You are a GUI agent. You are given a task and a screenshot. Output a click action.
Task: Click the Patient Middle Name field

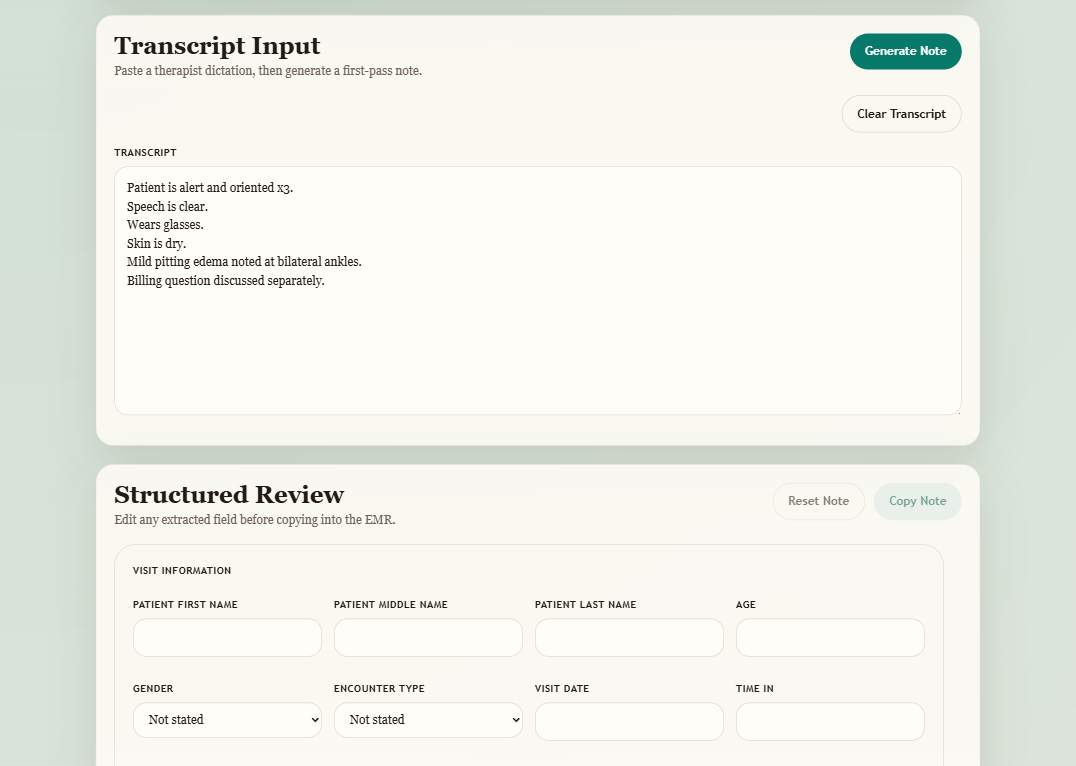point(428,637)
